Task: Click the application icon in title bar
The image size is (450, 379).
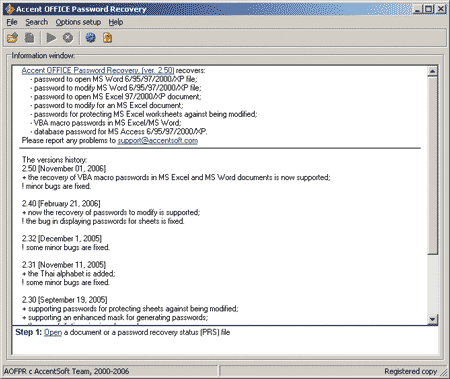Action: tap(10, 9)
